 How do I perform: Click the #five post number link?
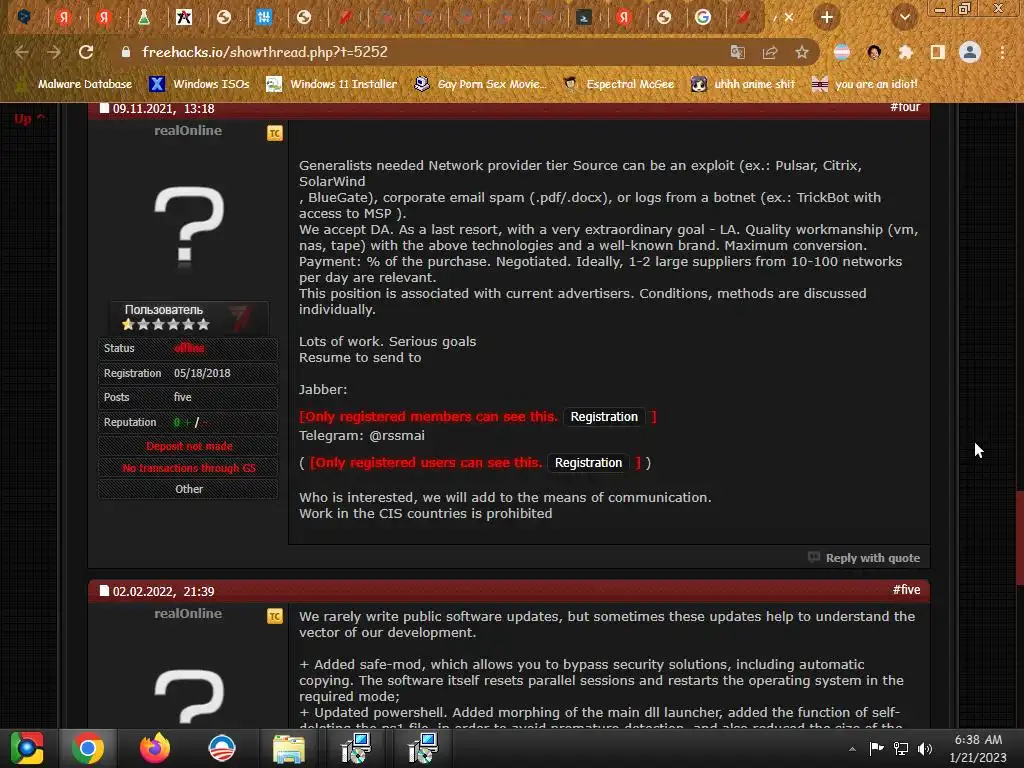click(906, 590)
